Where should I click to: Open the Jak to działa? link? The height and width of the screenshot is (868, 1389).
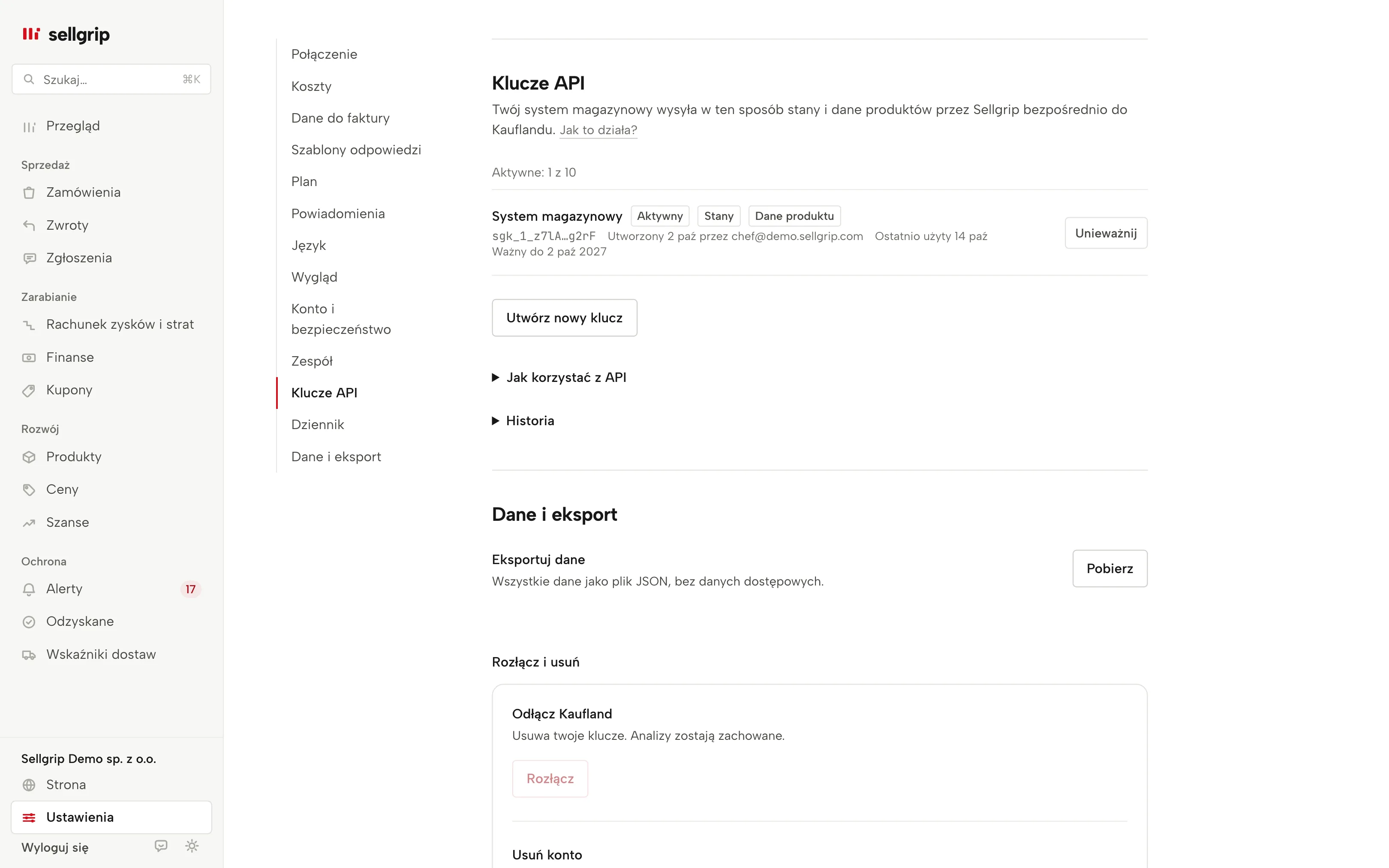(x=598, y=130)
